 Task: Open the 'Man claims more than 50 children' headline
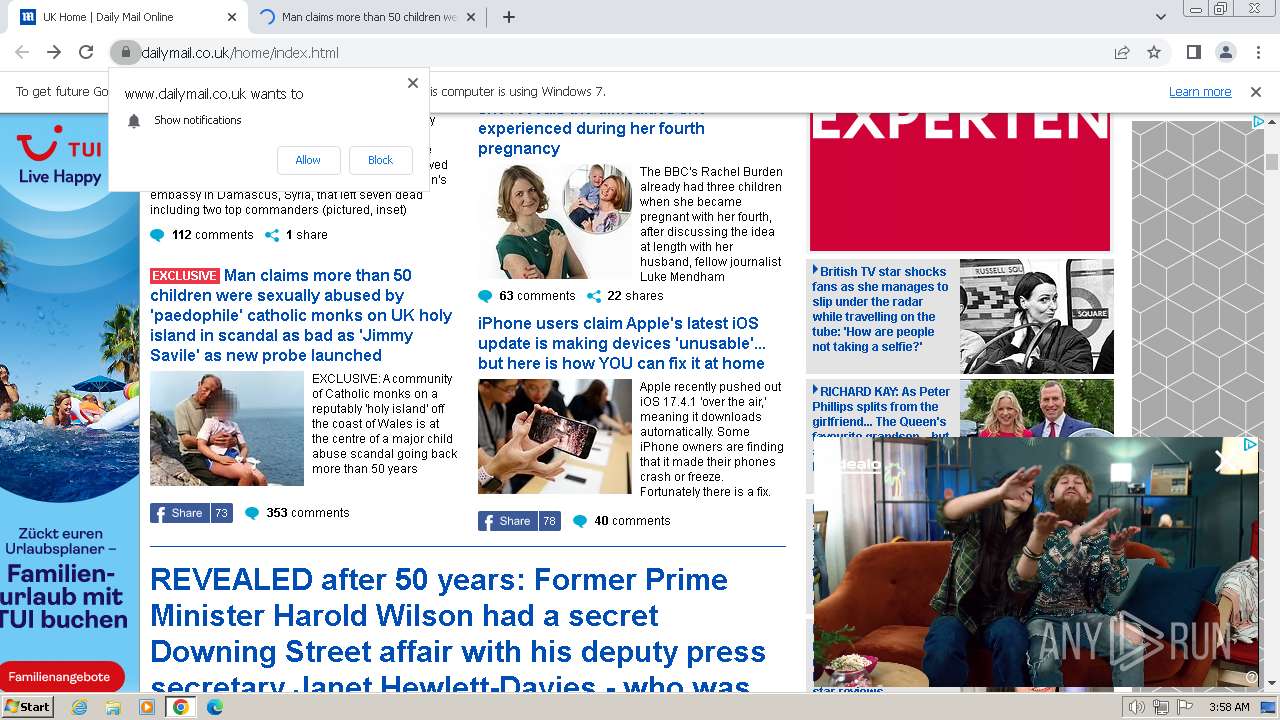click(301, 315)
